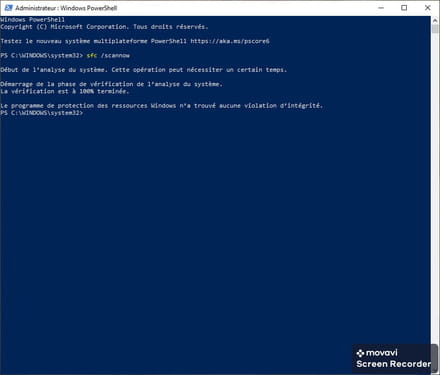Maximize the PowerShell window
This screenshot has width=440, height=375.
point(404,8)
